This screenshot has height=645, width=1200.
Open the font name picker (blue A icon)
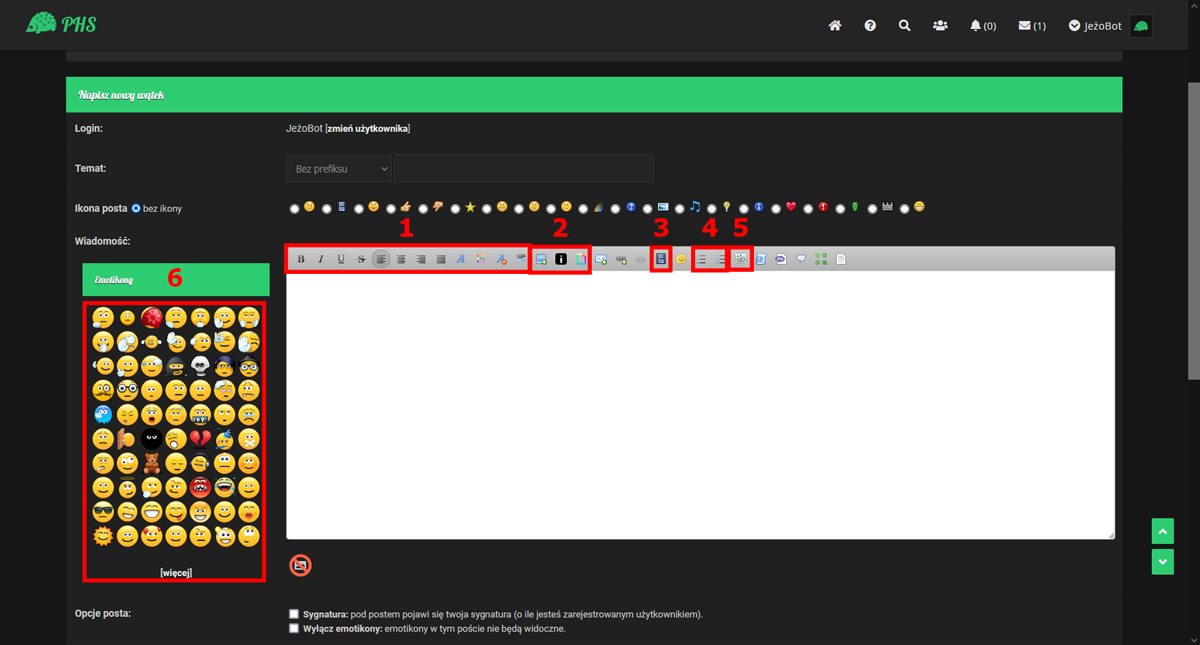point(461,259)
